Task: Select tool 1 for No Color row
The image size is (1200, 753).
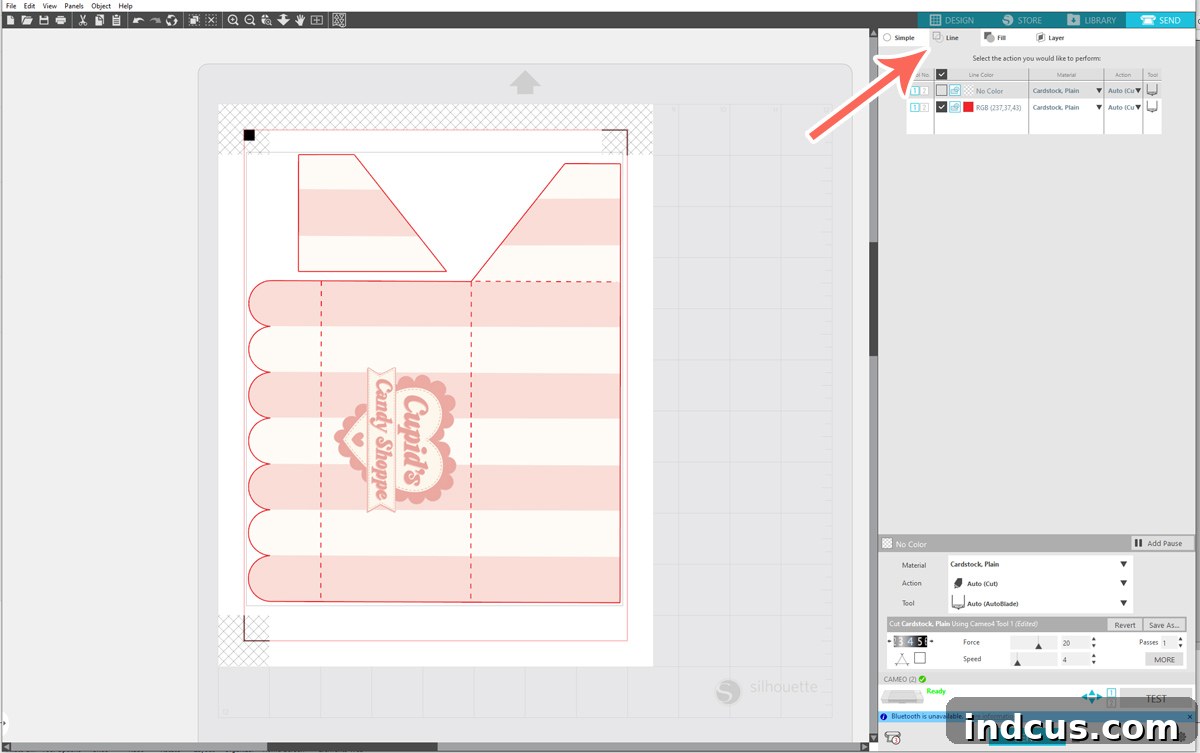Action: [x=915, y=91]
